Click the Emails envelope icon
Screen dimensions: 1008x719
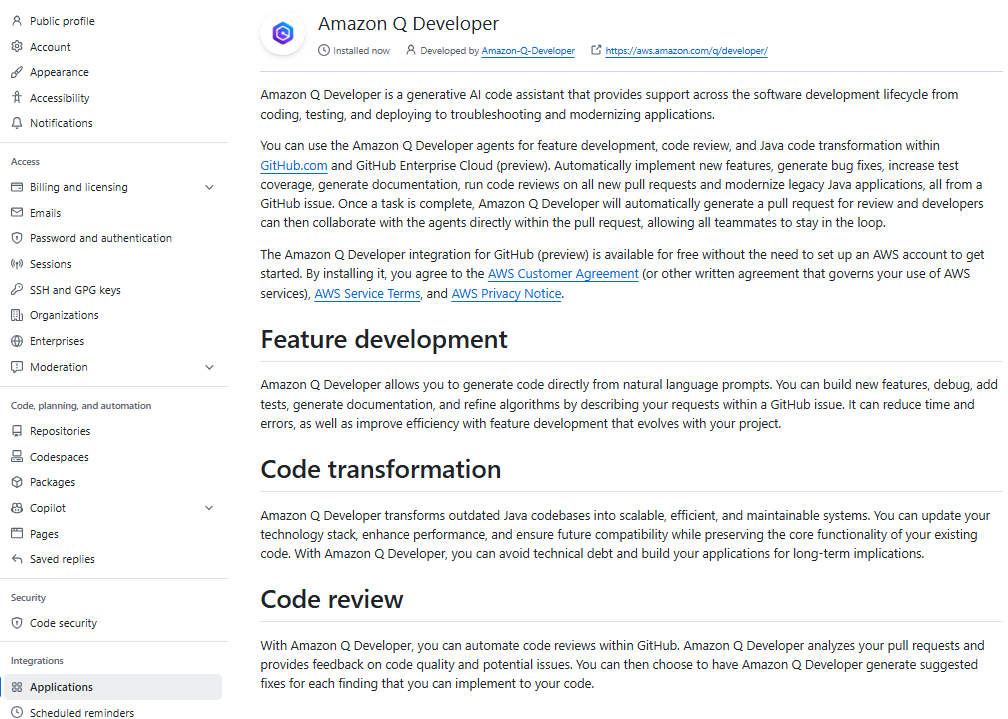pyautogui.click(x=17, y=212)
